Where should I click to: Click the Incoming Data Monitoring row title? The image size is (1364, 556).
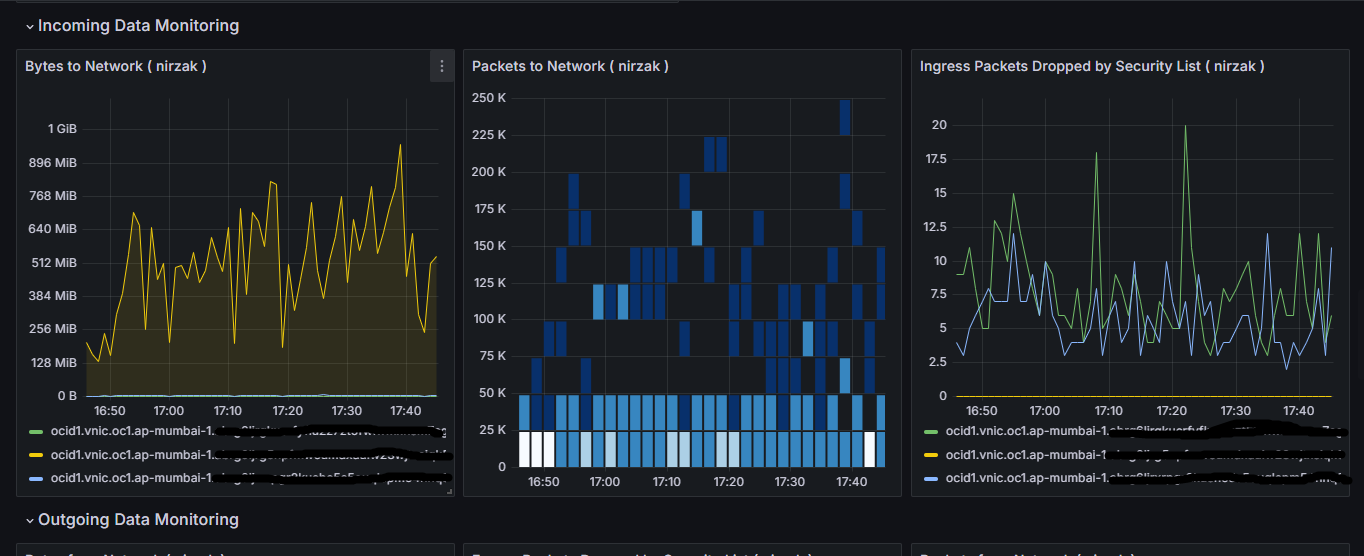[x=138, y=26]
